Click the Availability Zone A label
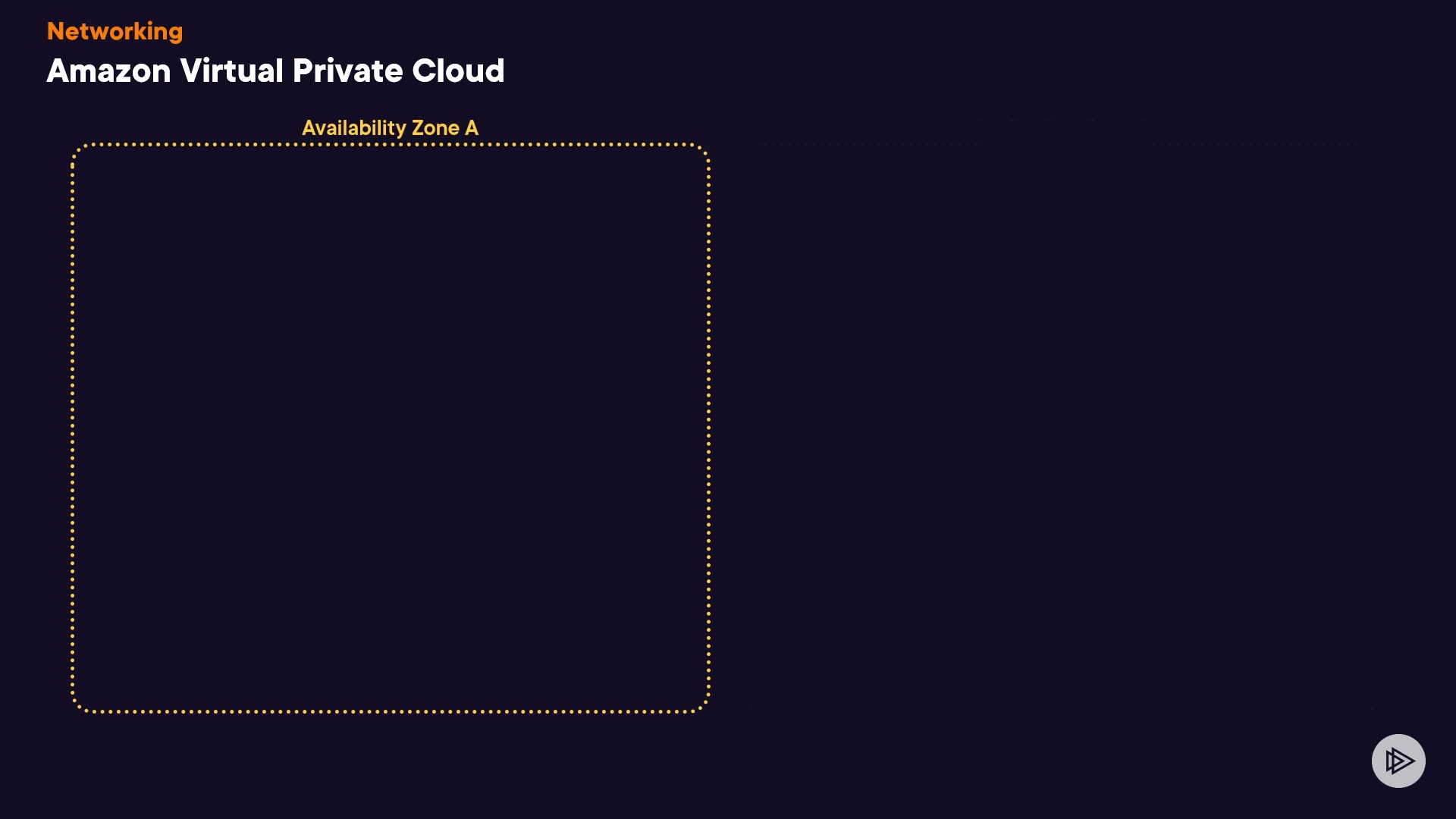1456x819 pixels. click(x=390, y=127)
